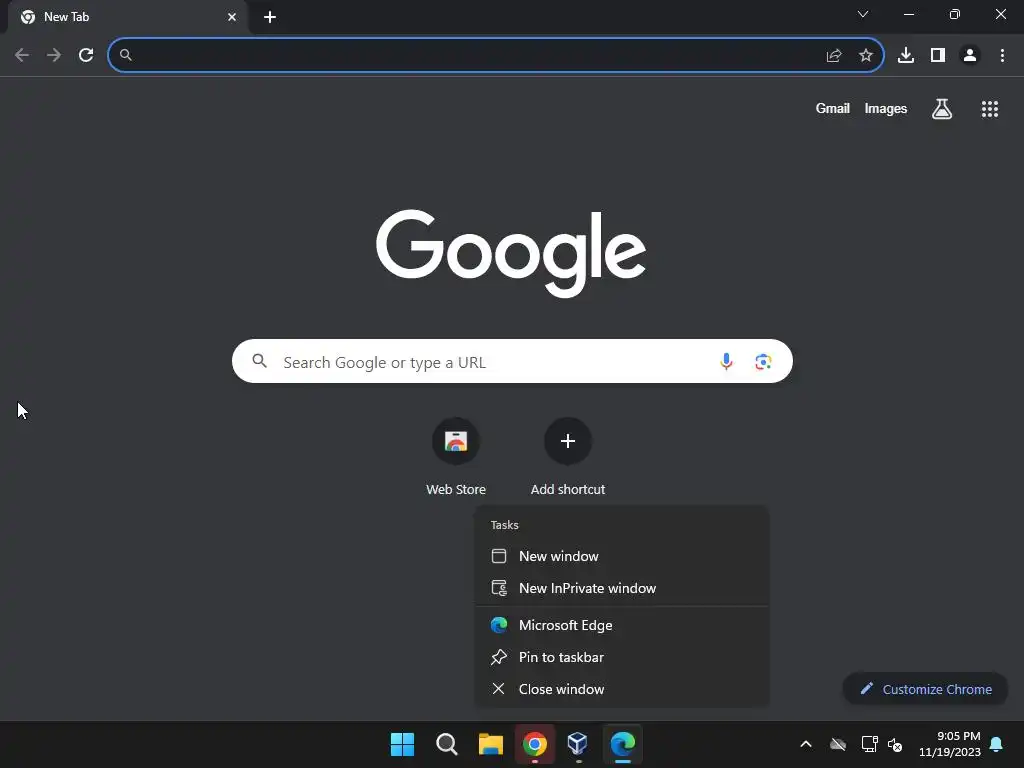Open the Gmail link
1024x768 pixels.
click(x=833, y=108)
